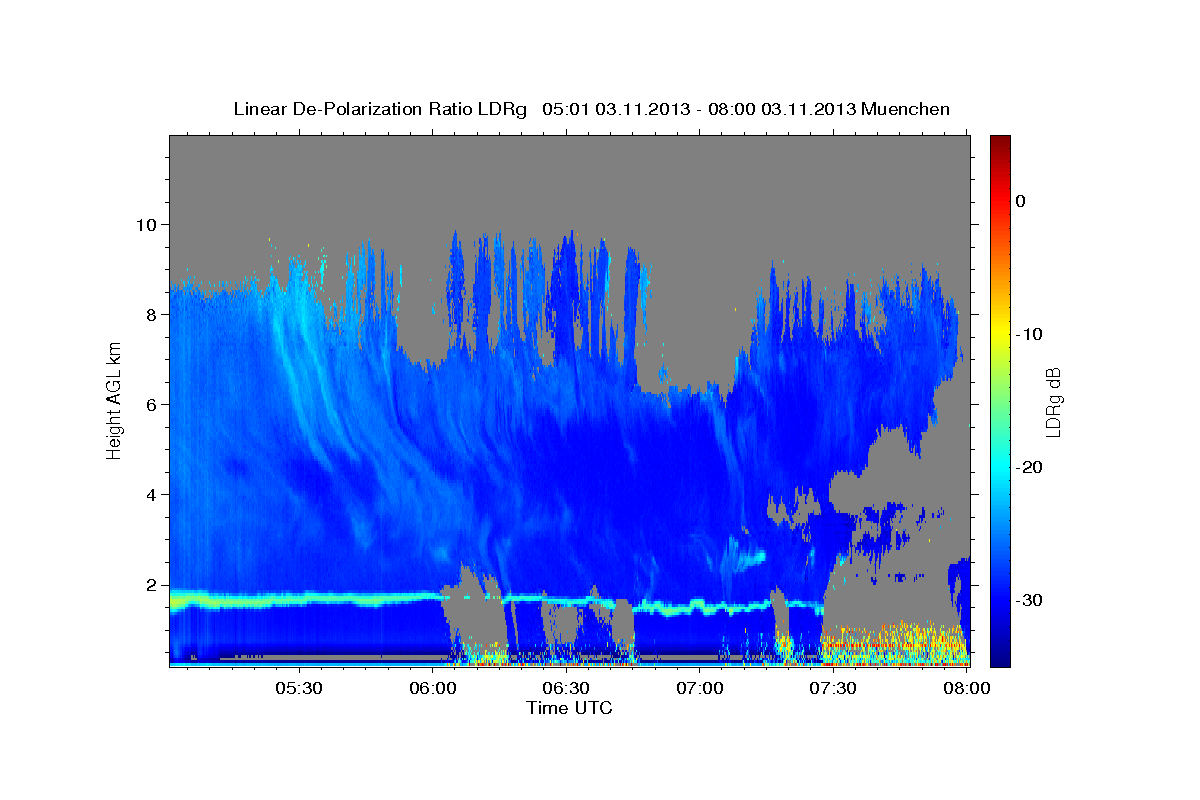Screen dimensions: 1200x800
Task: Click the '07:30' time axis label
Action: click(x=833, y=688)
